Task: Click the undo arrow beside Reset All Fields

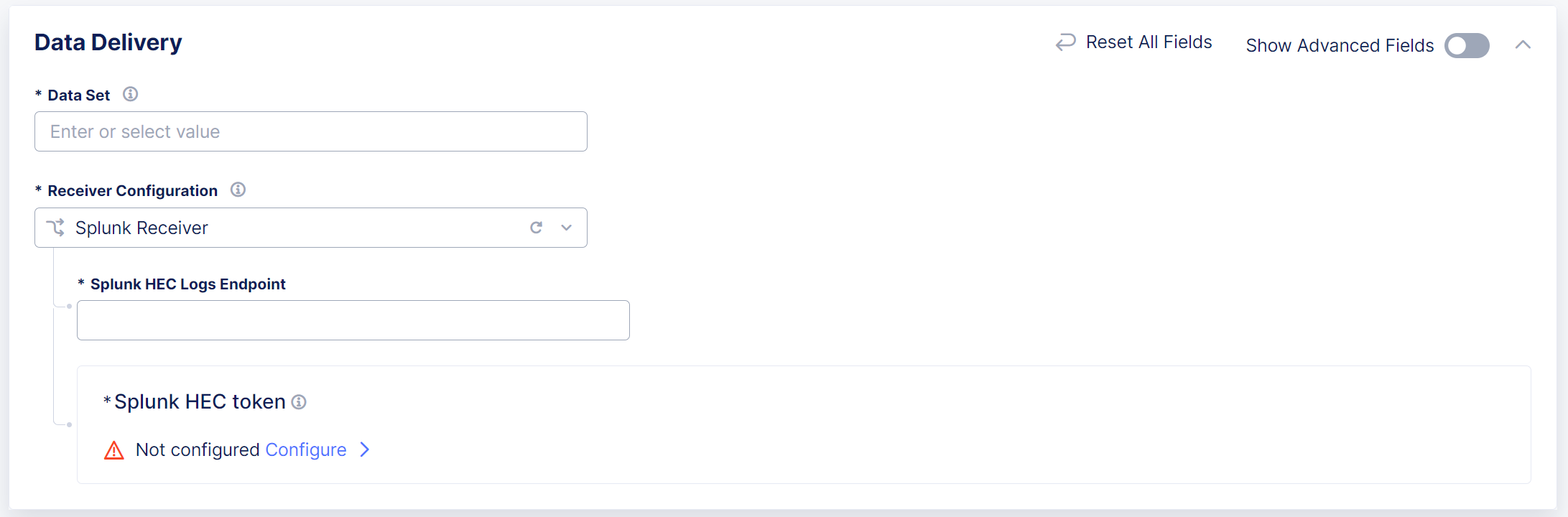Action: pos(1064,42)
